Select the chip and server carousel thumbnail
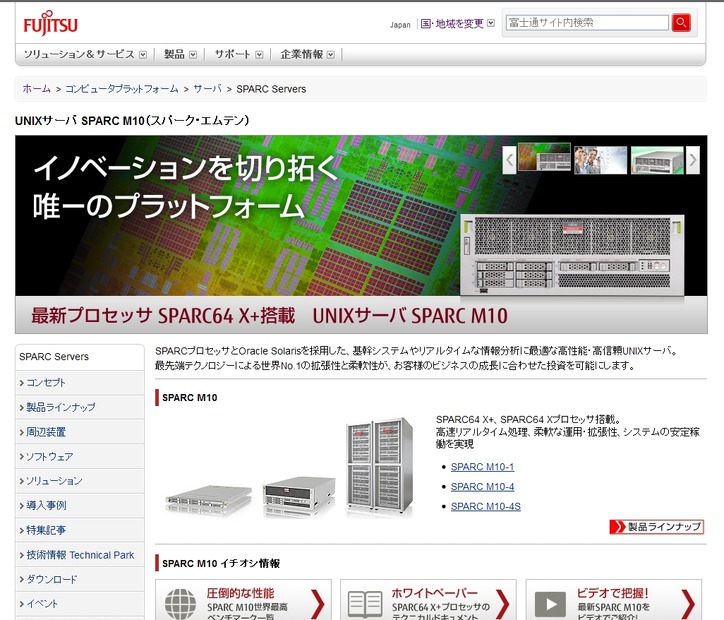This screenshot has height=620, width=724. [544, 157]
